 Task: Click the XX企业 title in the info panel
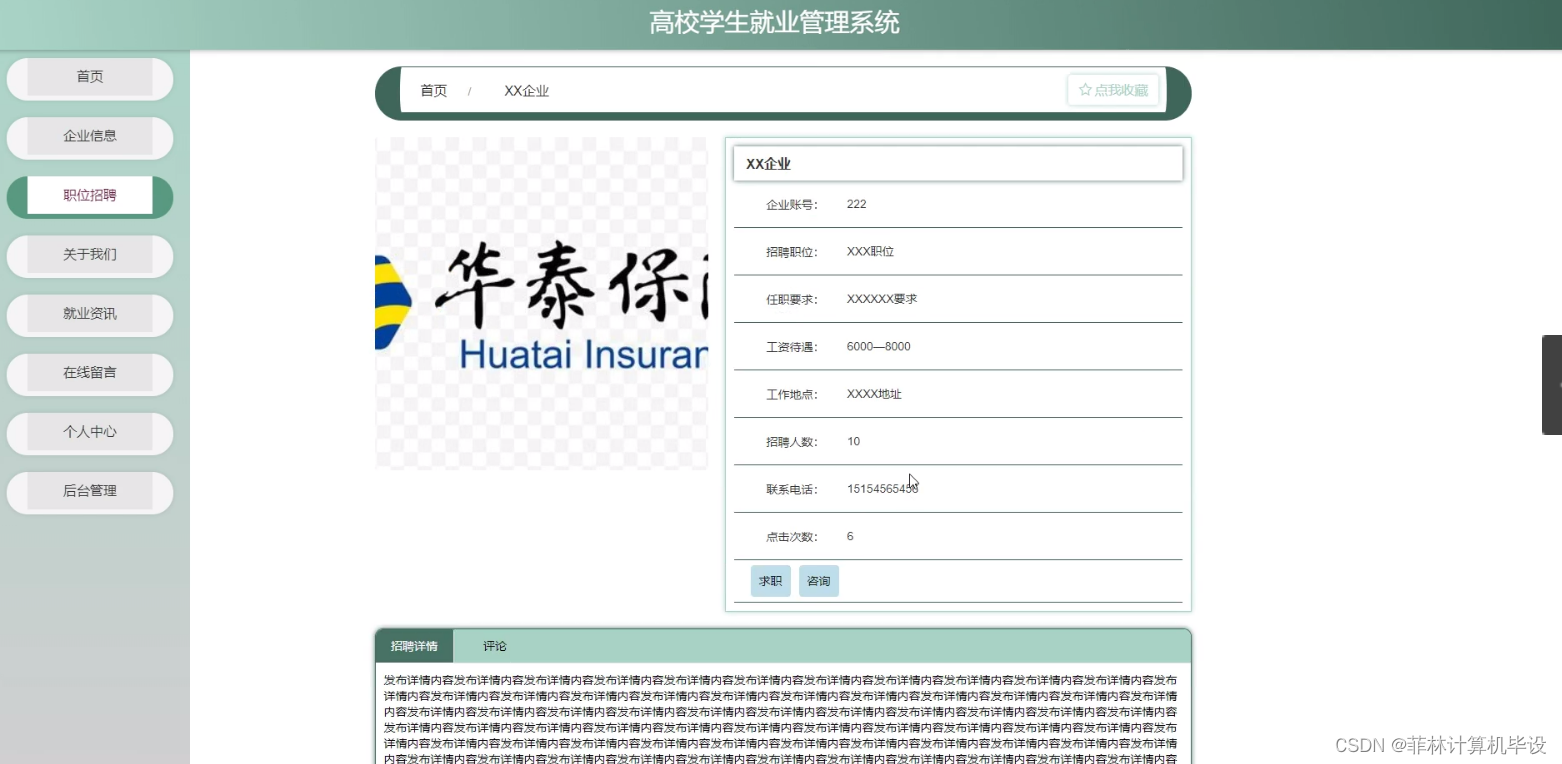pos(767,163)
